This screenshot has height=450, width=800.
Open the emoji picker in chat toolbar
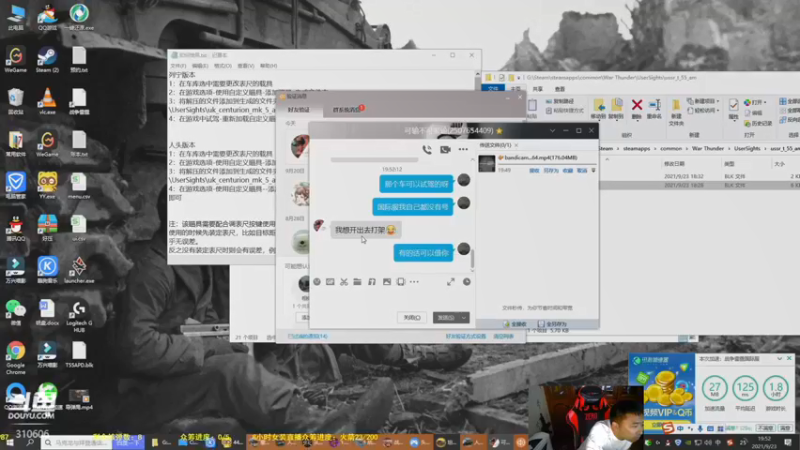coord(317,282)
